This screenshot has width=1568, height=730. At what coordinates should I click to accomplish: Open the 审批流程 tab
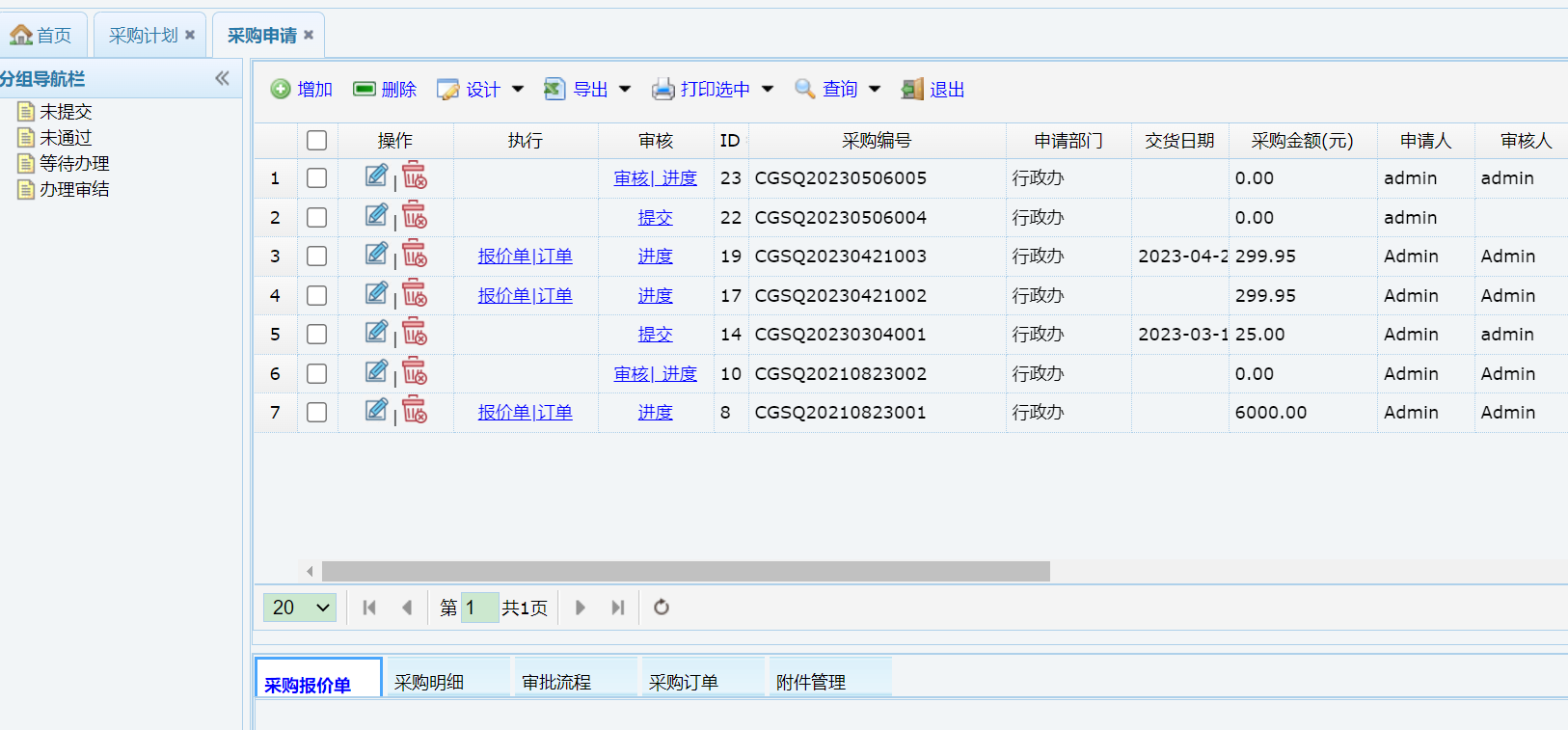click(x=556, y=682)
